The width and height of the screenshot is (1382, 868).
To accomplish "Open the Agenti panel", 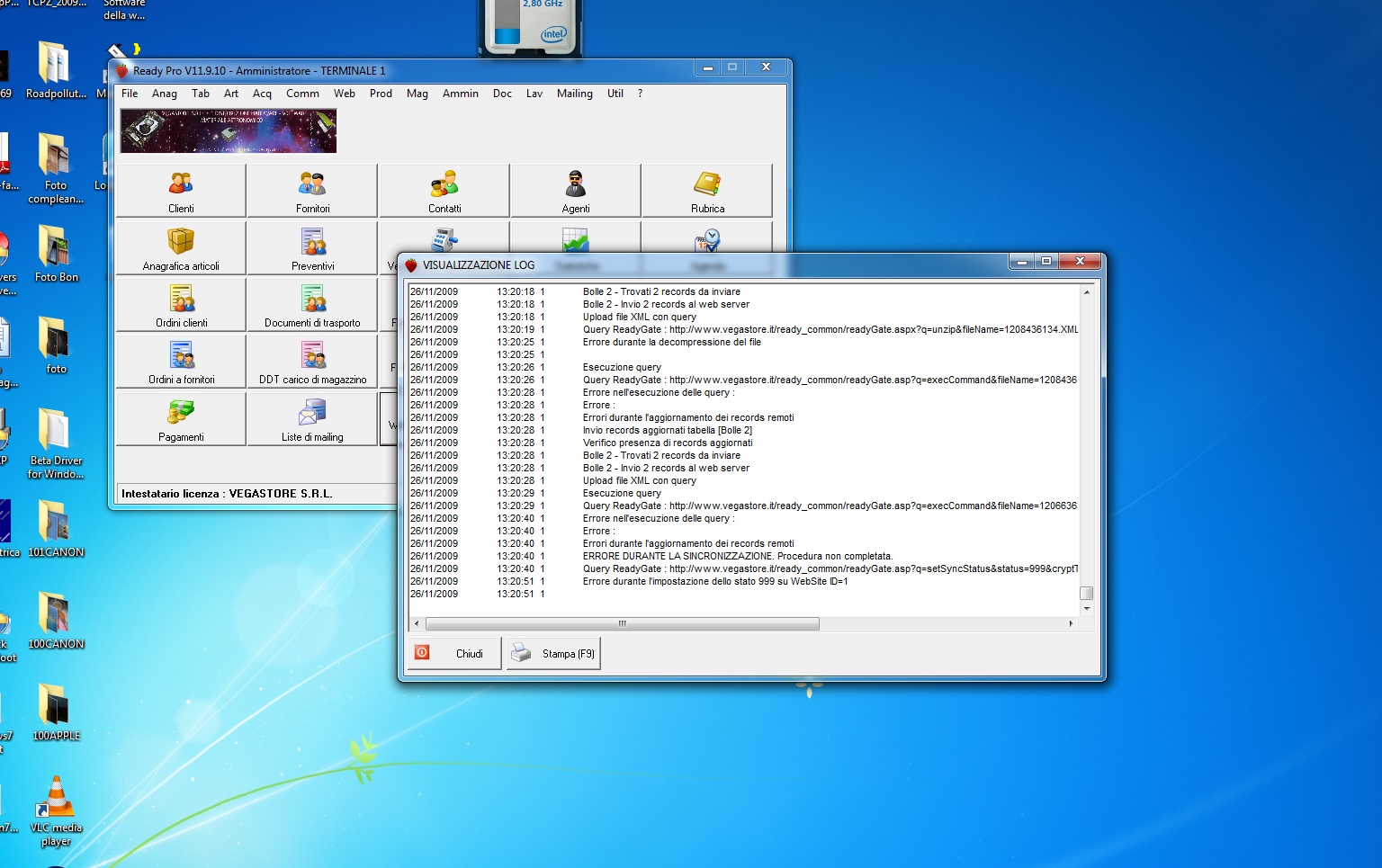I will 576,191.
